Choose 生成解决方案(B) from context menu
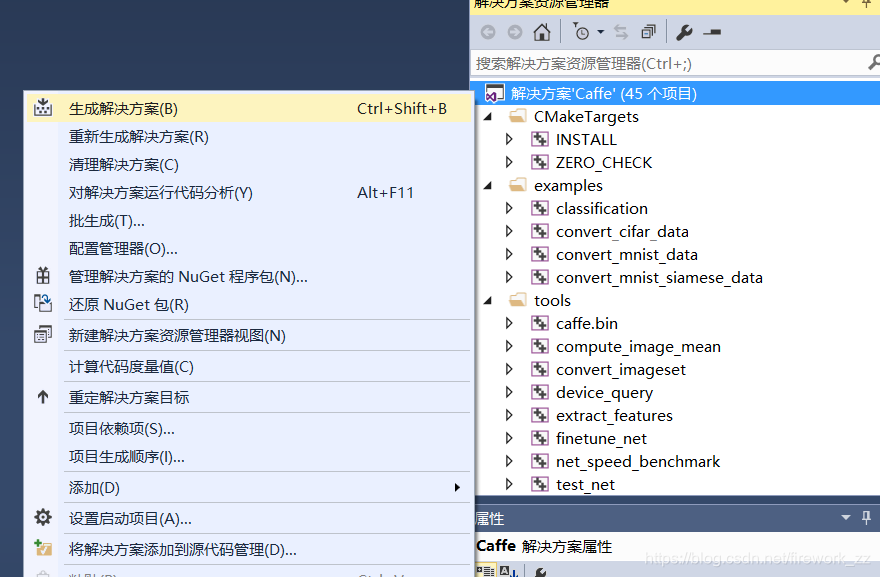The height and width of the screenshot is (577, 880). pos(249,108)
